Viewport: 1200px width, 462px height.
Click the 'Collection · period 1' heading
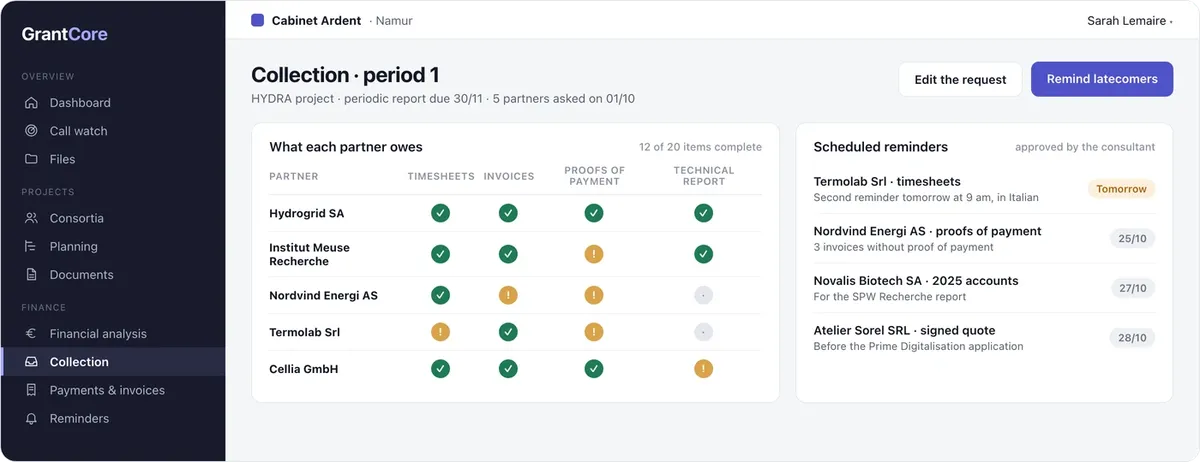point(345,75)
